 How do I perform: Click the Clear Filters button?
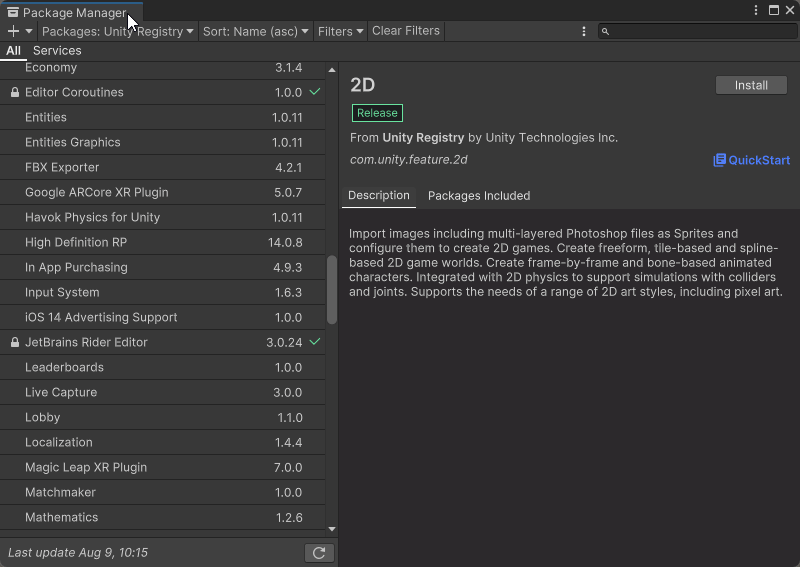(406, 31)
